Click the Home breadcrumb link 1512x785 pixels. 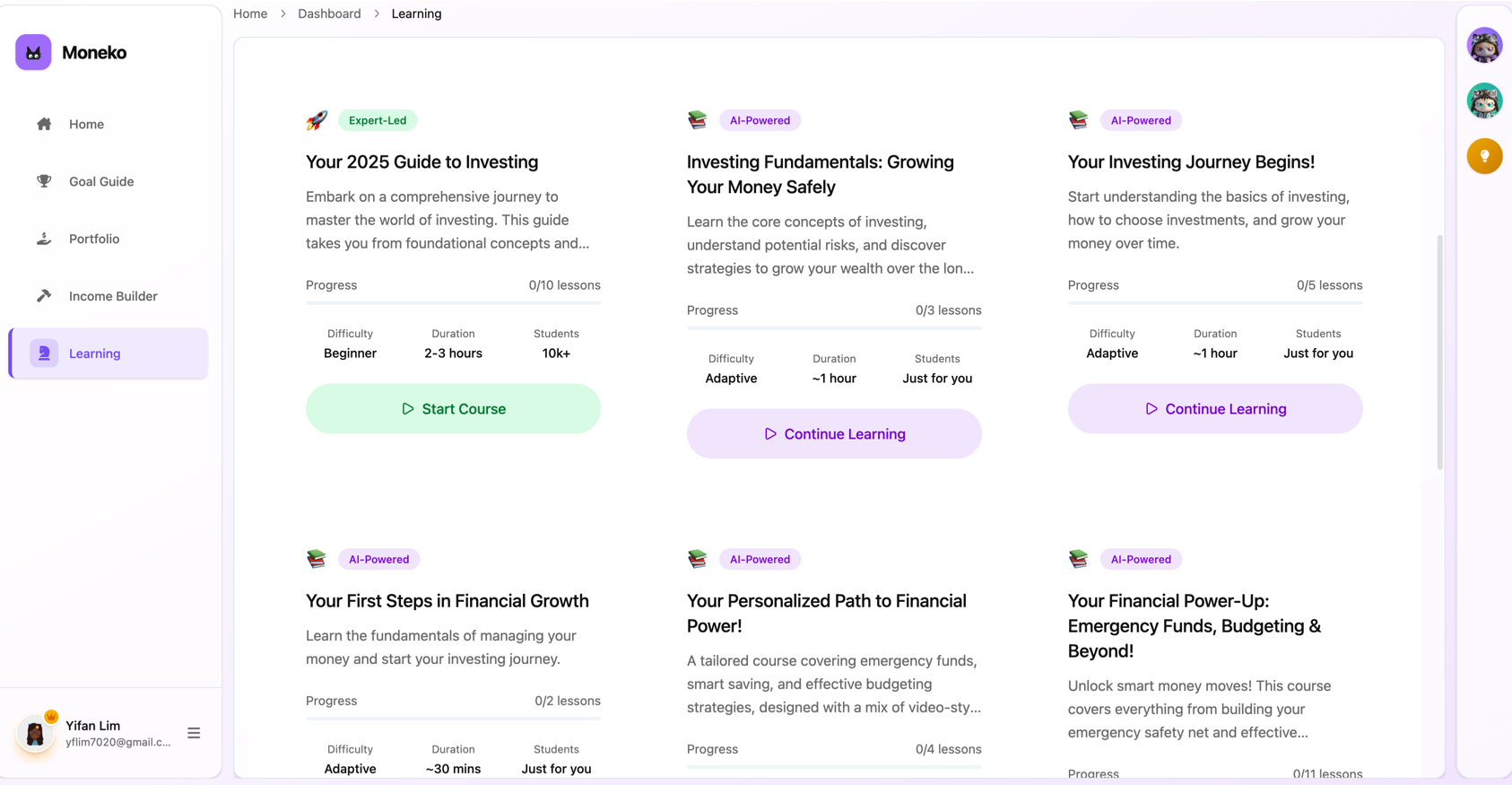pos(250,13)
